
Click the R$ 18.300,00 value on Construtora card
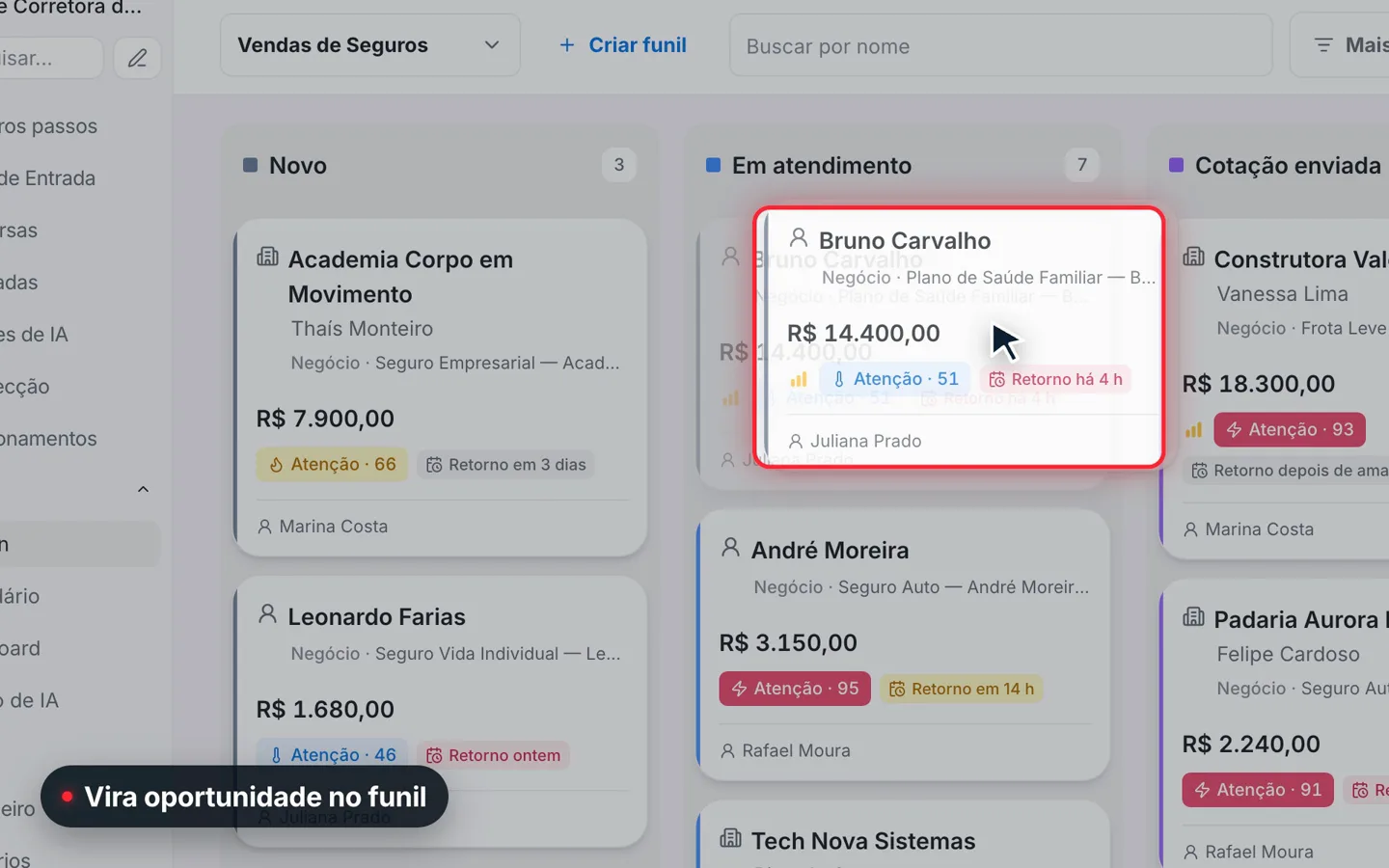coord(1259,384)
